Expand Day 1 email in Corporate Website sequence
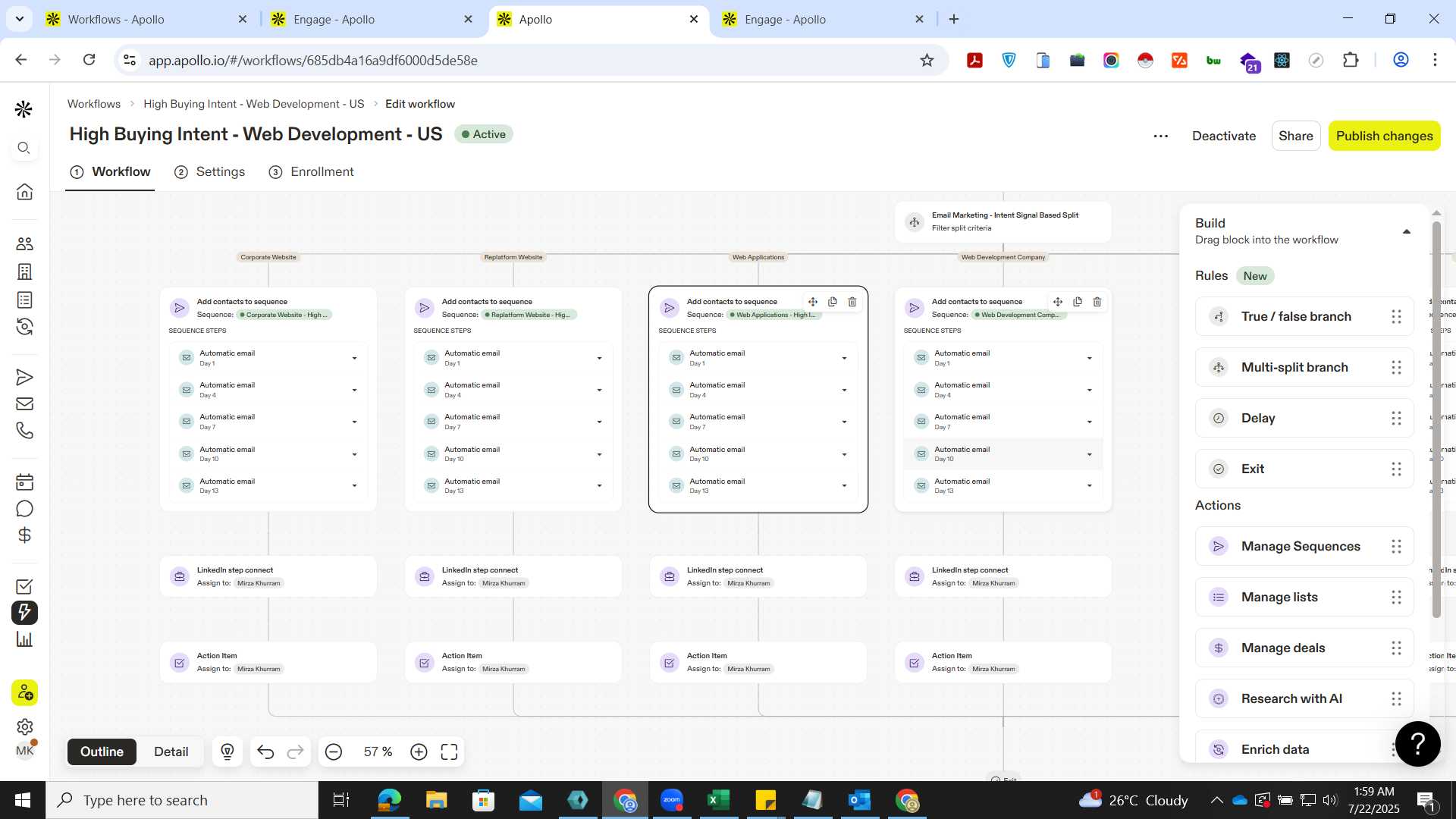The height and width of the screenshot is (819, 1456). point(354,358)
